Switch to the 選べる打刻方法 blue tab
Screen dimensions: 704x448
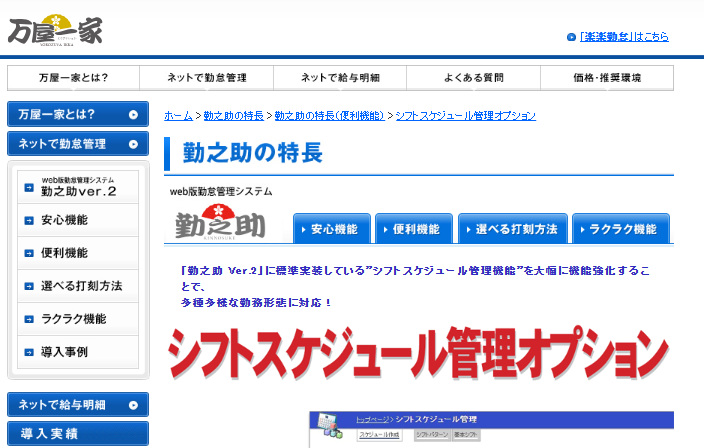tap(513, 229)
